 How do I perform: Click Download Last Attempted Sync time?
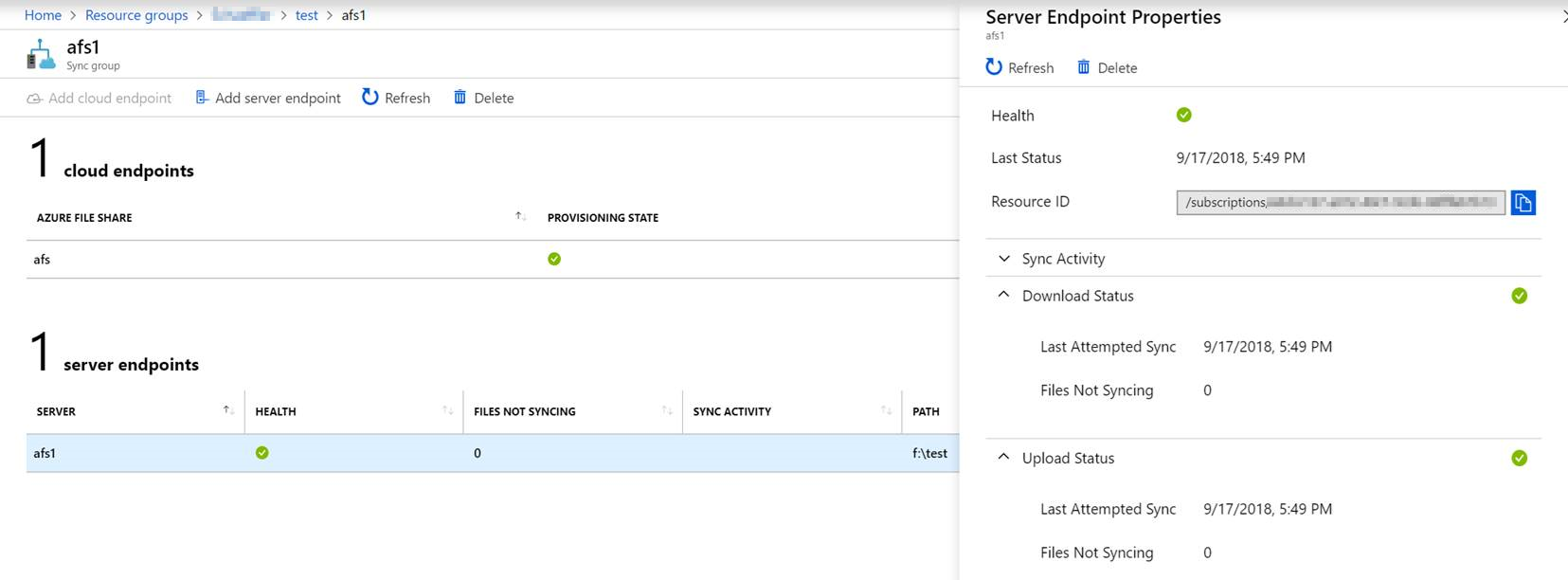1268,347
